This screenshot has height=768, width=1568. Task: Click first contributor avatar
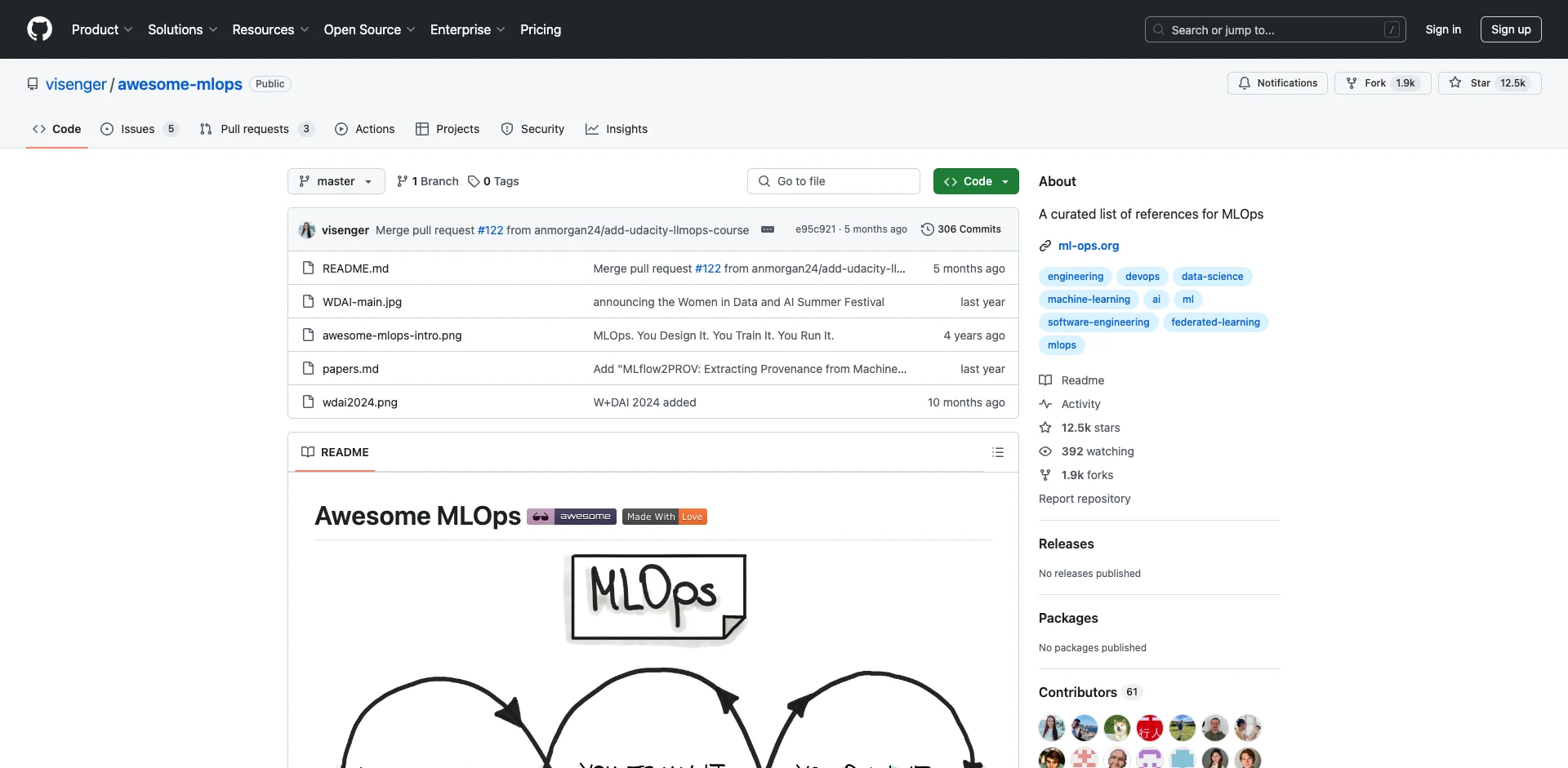pyautogui.click(x=1052, y=727)
